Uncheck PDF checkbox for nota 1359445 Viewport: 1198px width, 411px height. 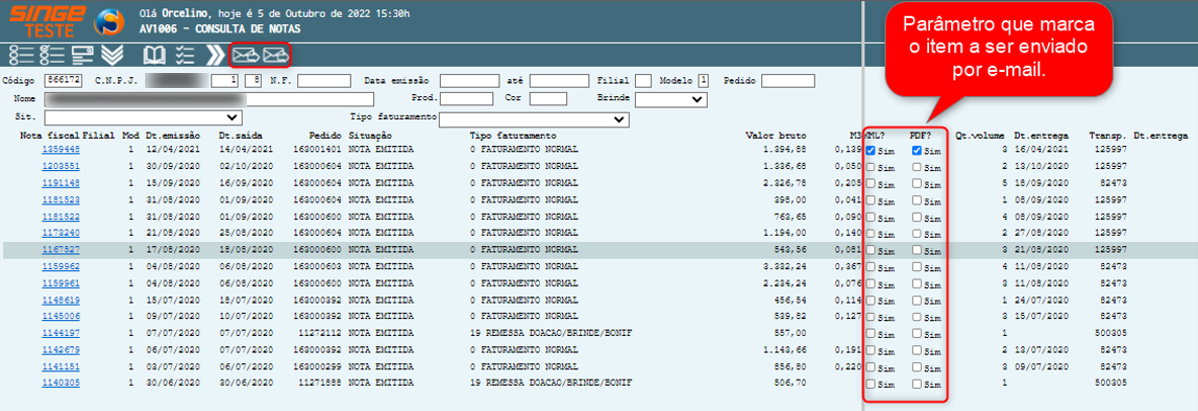tap(917, 150)
